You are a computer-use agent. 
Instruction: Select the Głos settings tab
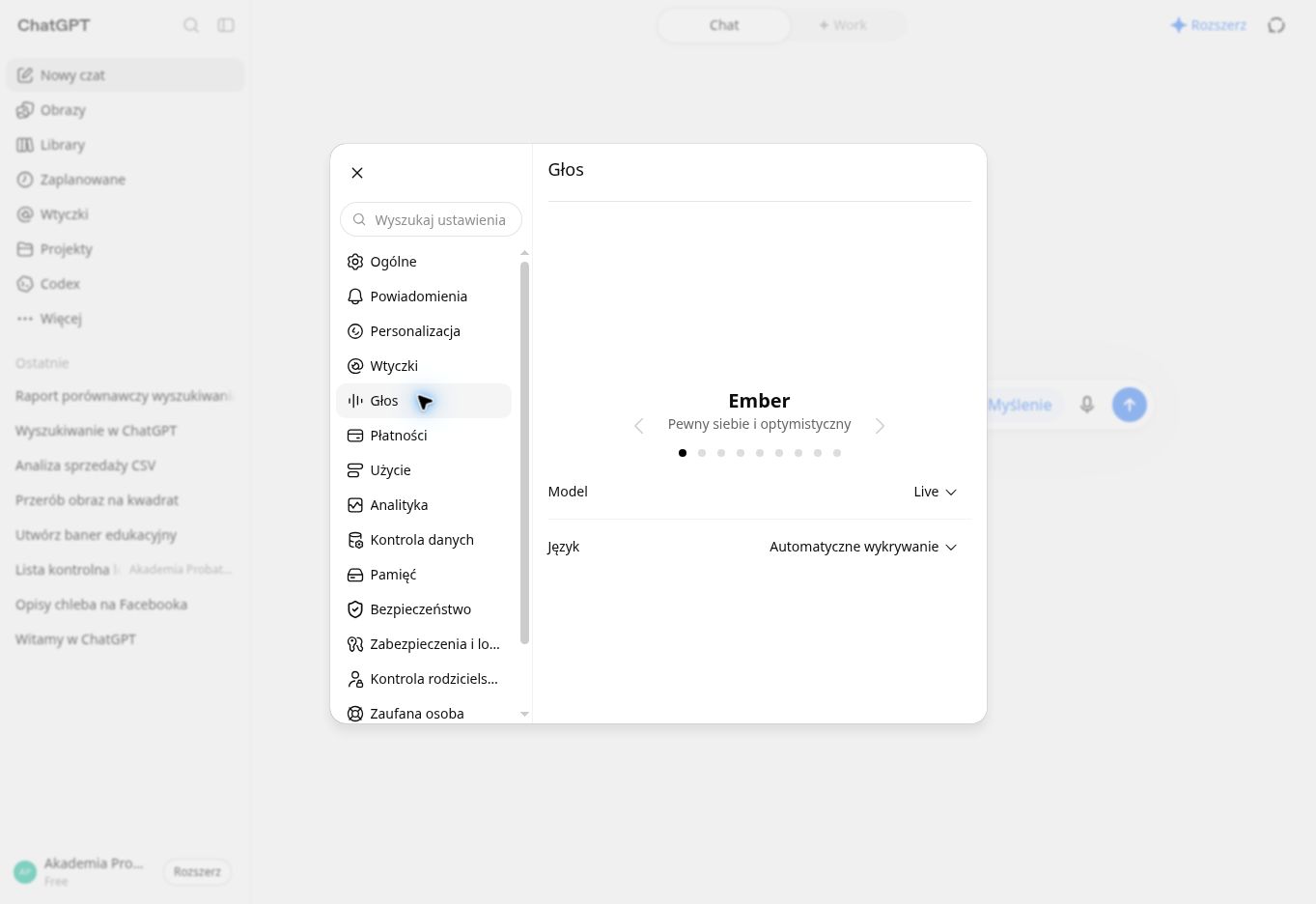[x=424, y=401]
